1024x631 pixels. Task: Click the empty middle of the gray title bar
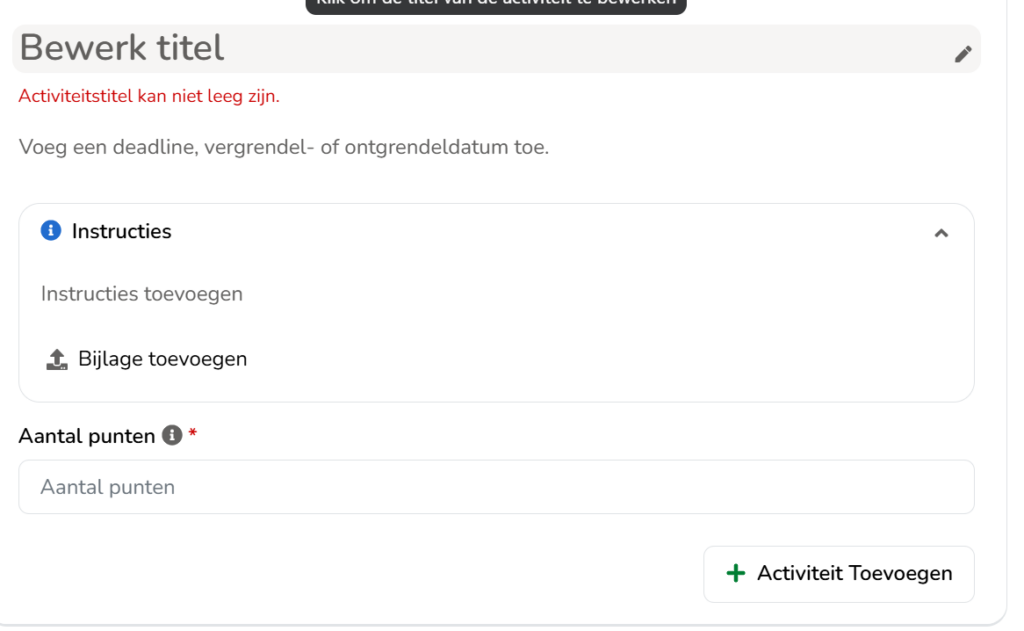tap(588, 49)
